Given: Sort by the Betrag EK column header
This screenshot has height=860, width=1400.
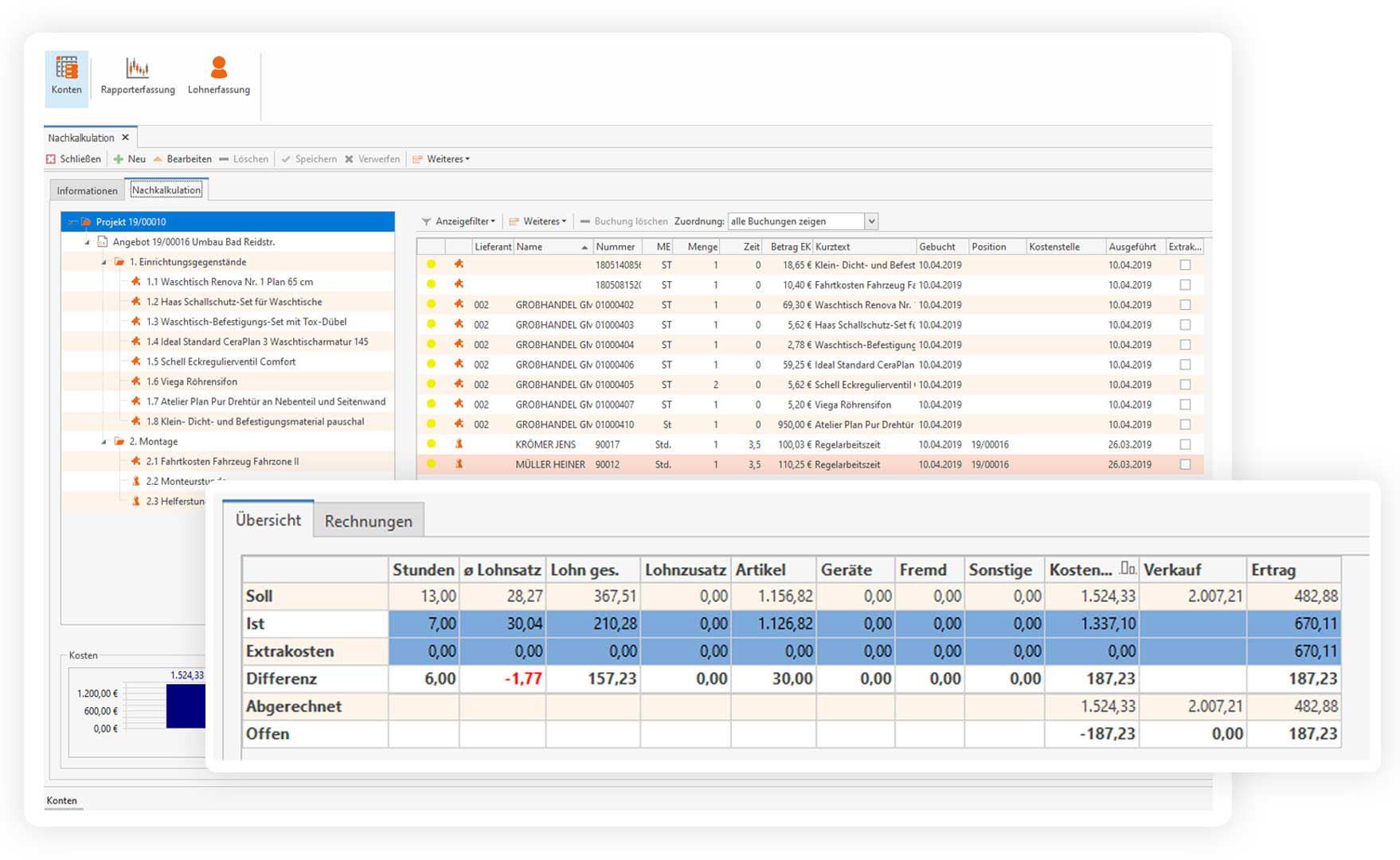Looking at the screenshot, I should 789,247.
